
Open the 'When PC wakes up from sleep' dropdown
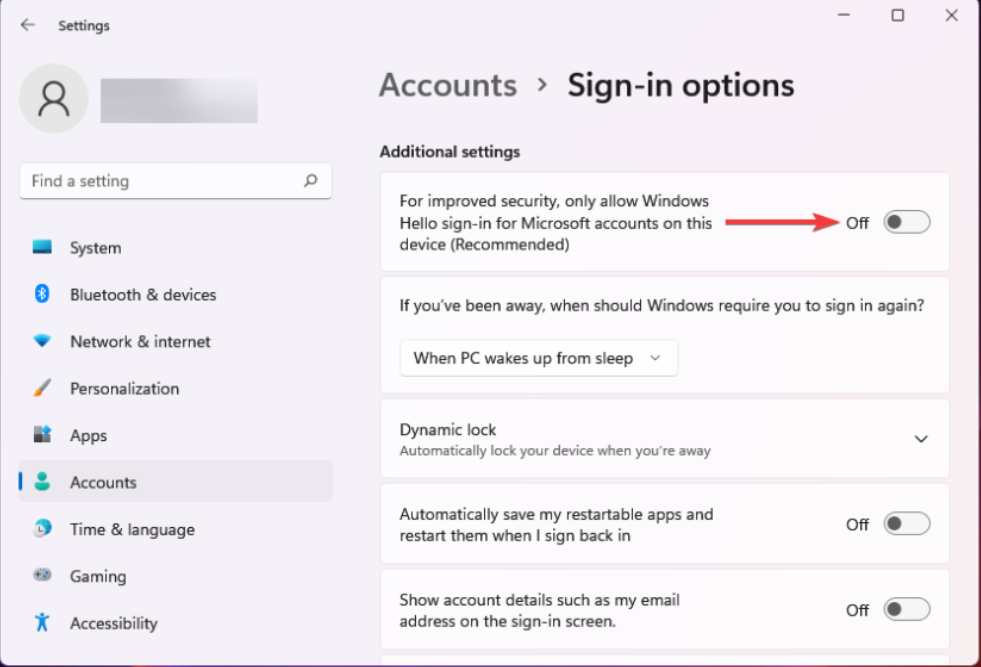538,358
